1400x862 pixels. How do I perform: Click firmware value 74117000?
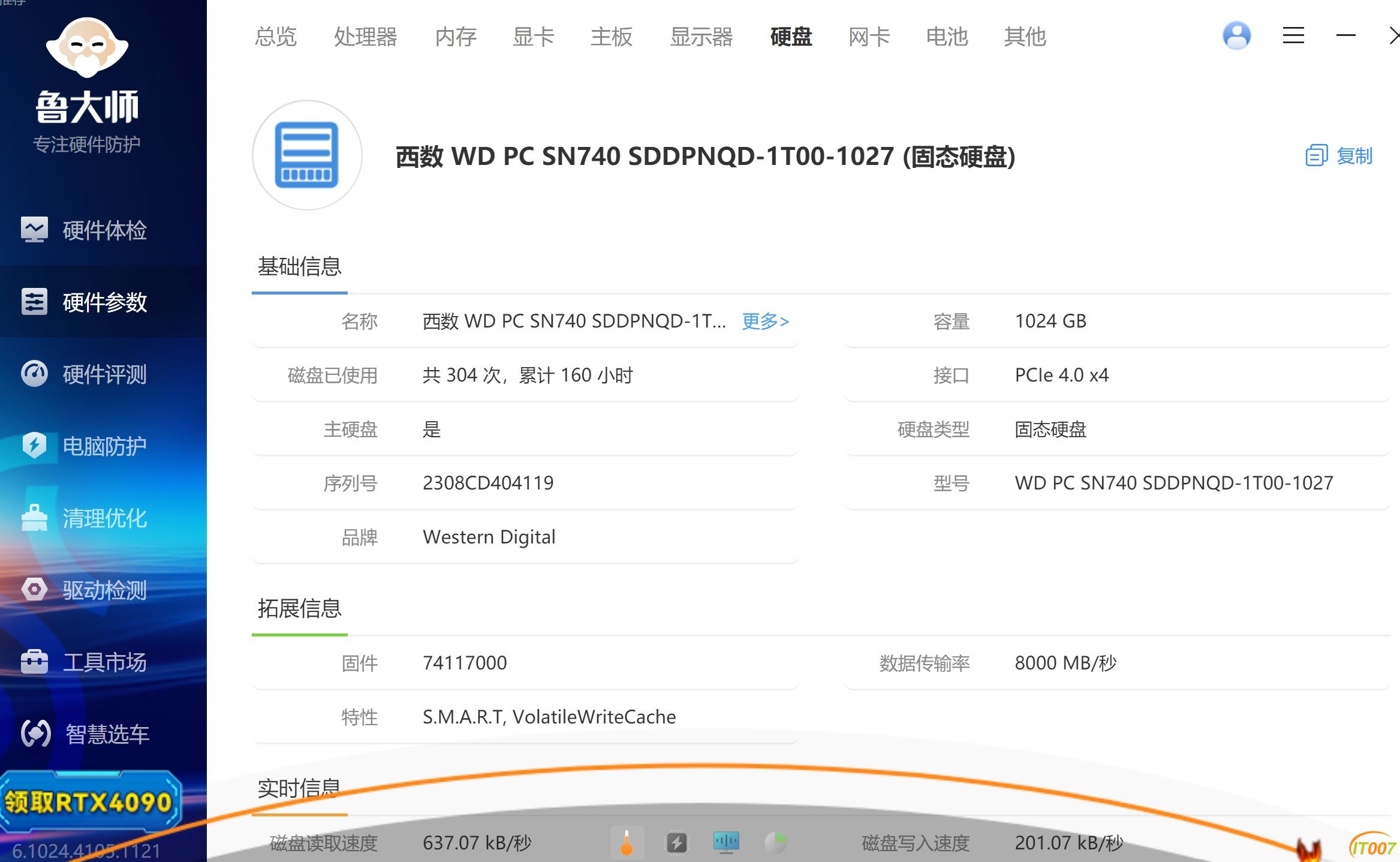(x=465, y=663)
